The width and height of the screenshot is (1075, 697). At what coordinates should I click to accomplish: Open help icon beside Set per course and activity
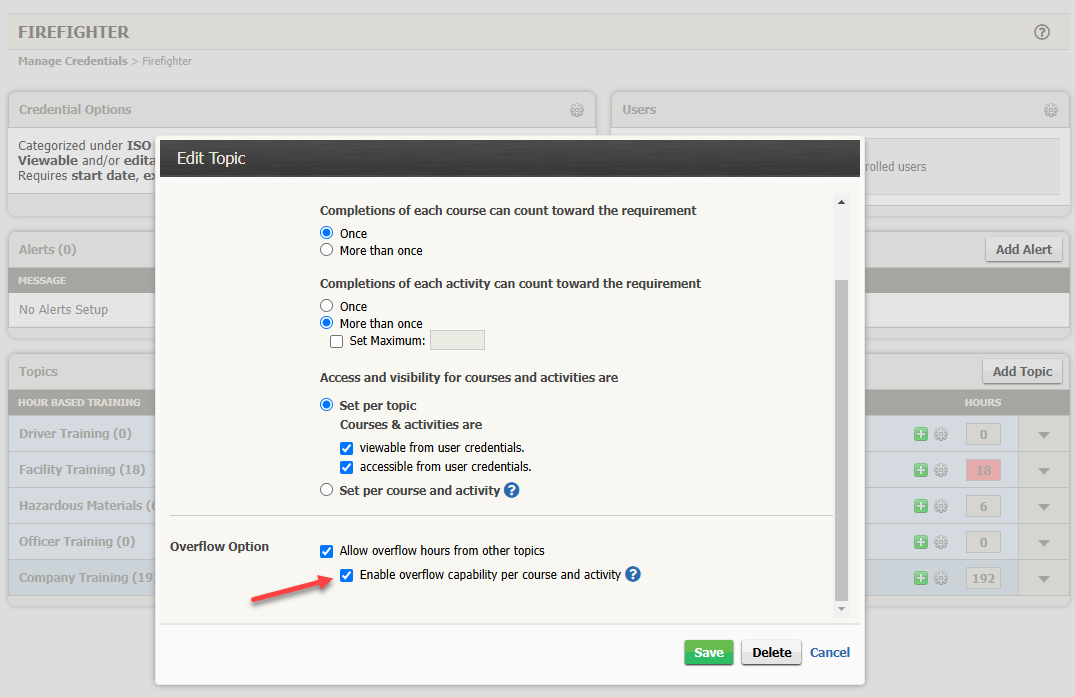point(511,490)
